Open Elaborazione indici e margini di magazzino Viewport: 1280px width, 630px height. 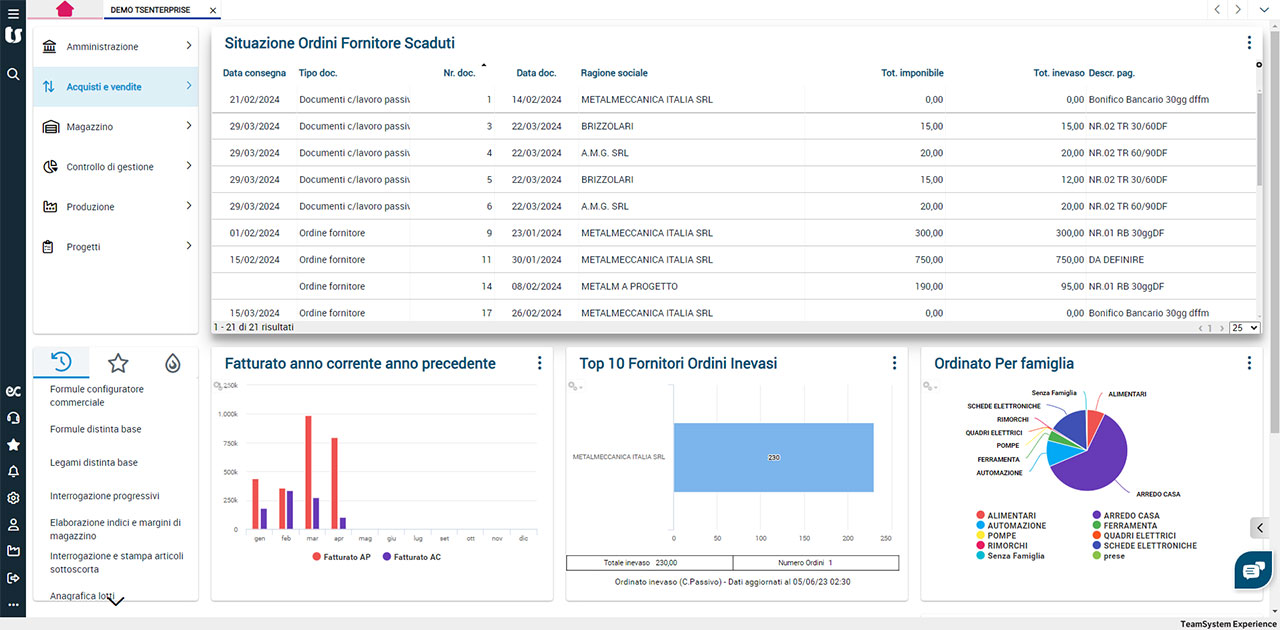116,529
